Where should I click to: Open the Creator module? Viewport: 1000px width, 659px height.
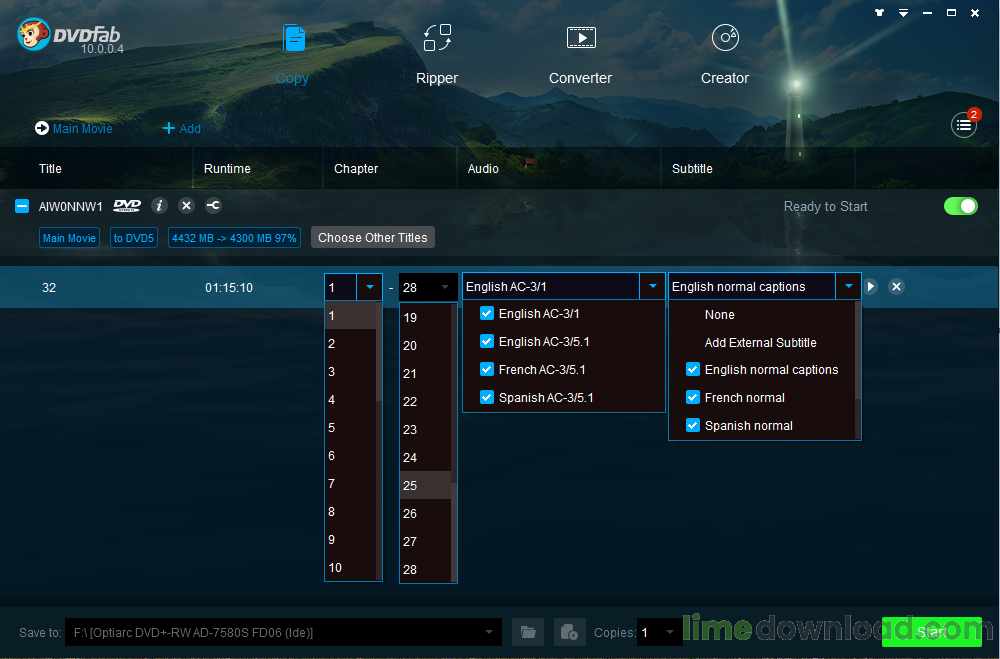[724, 56]
